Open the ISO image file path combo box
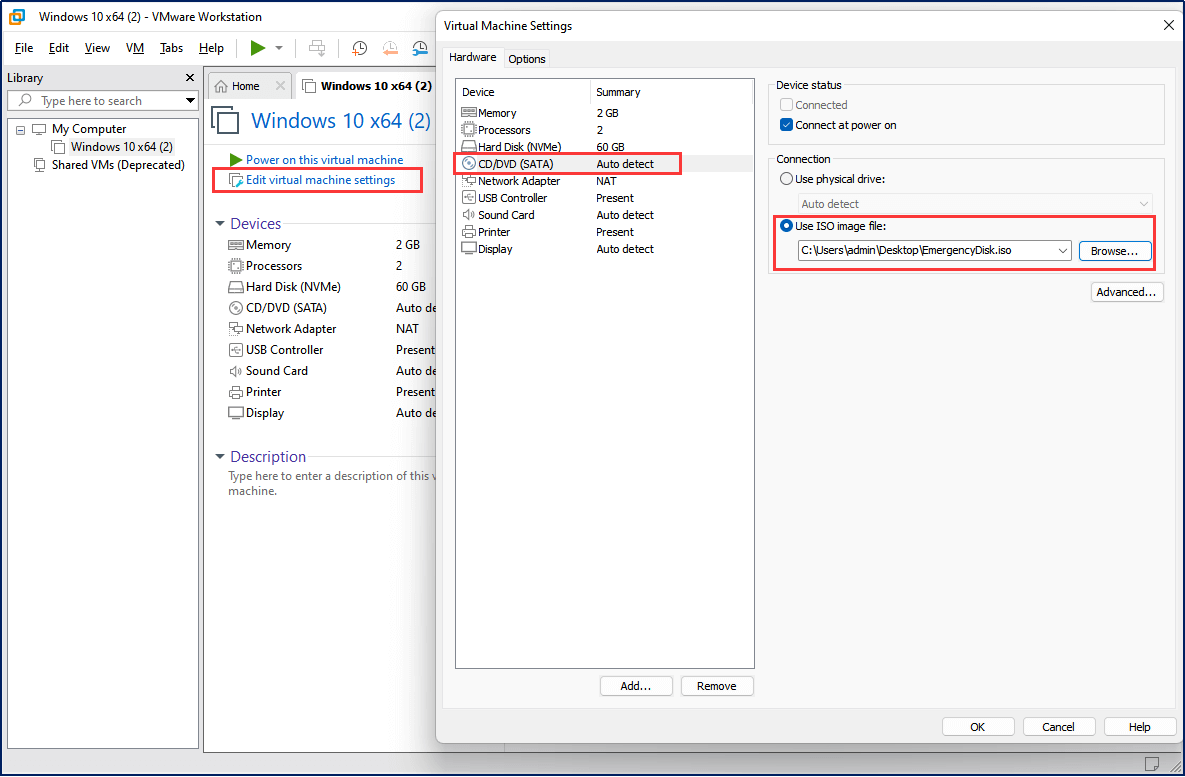Image resolution: width=1185 pixels, height=777 pixels. (x=935, y=250)
